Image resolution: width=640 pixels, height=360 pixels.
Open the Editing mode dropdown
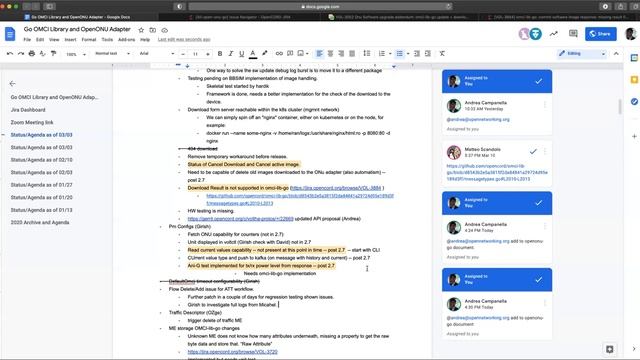[x=582, y=53]
